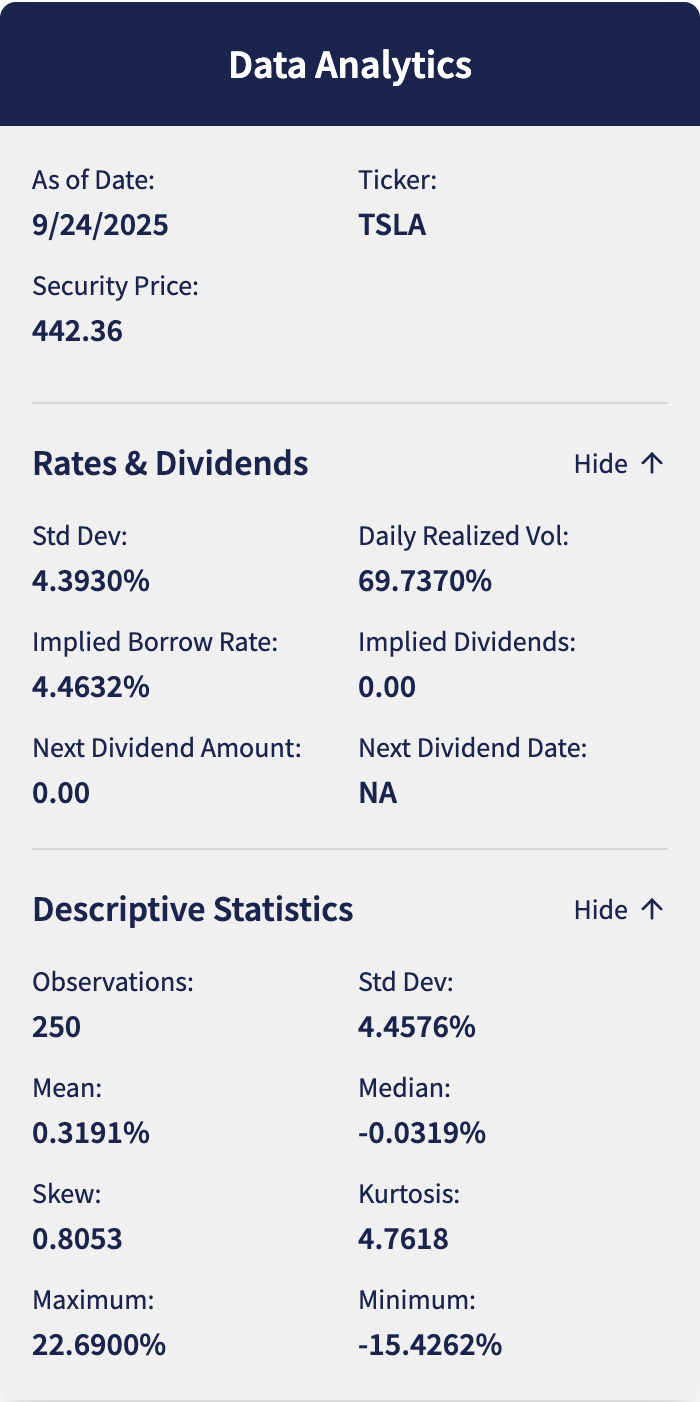
Task: Select the TSLA ticker value
Action: [x=392, y=225]
